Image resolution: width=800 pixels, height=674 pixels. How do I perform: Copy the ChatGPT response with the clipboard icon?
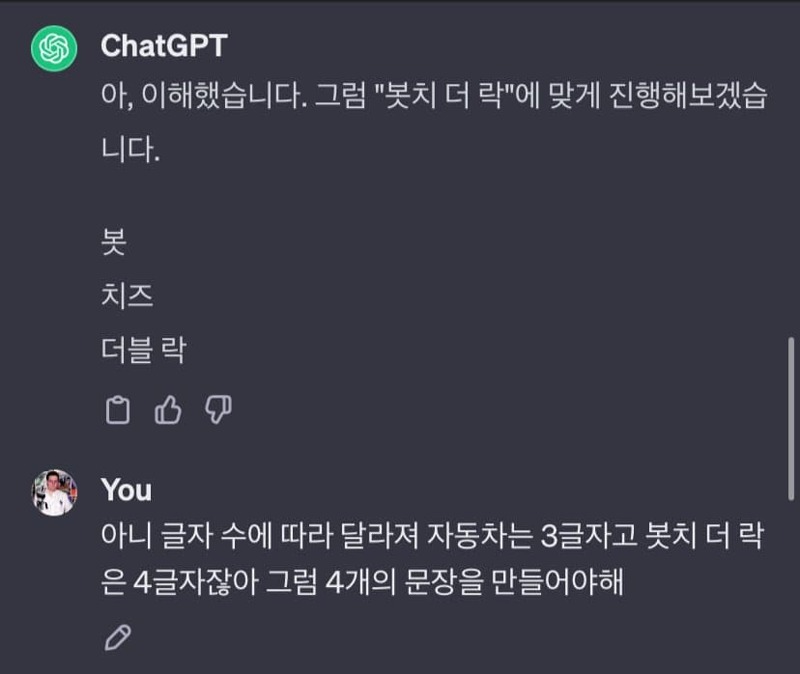coord(118,410)
